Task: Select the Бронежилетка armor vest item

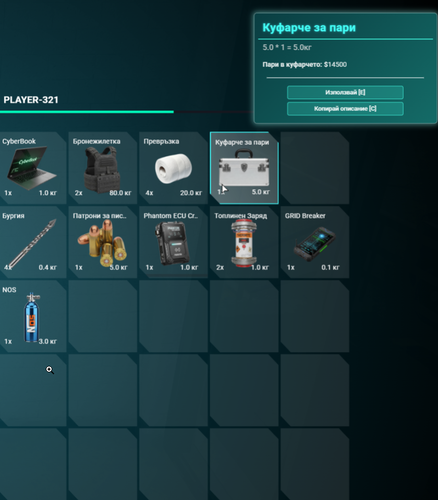Action: click(103, 168)
